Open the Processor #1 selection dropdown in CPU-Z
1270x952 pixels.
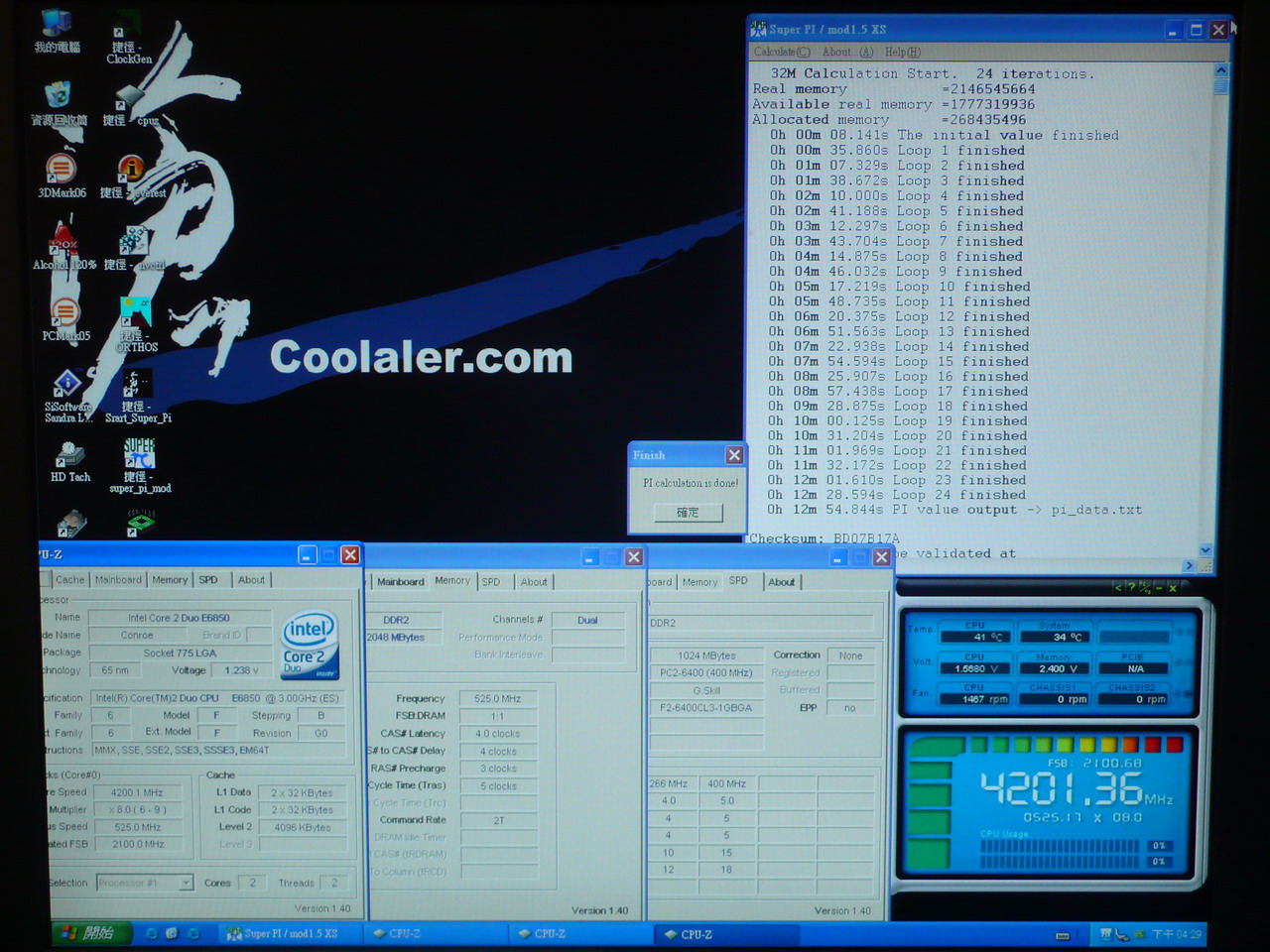tap(144, 883)
